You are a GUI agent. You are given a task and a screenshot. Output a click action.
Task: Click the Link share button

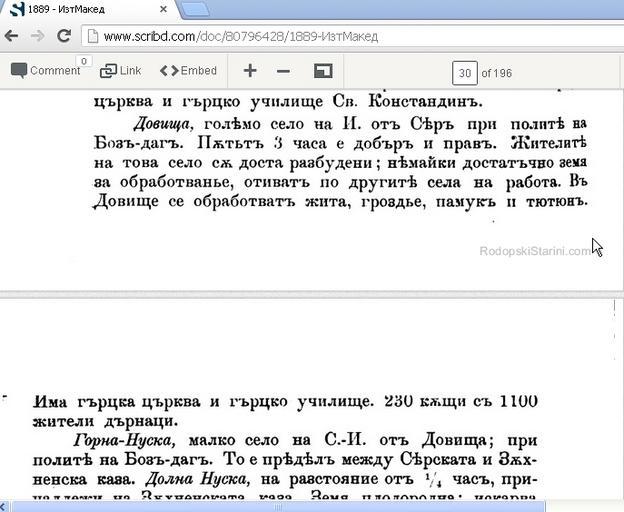coord(120,71)
